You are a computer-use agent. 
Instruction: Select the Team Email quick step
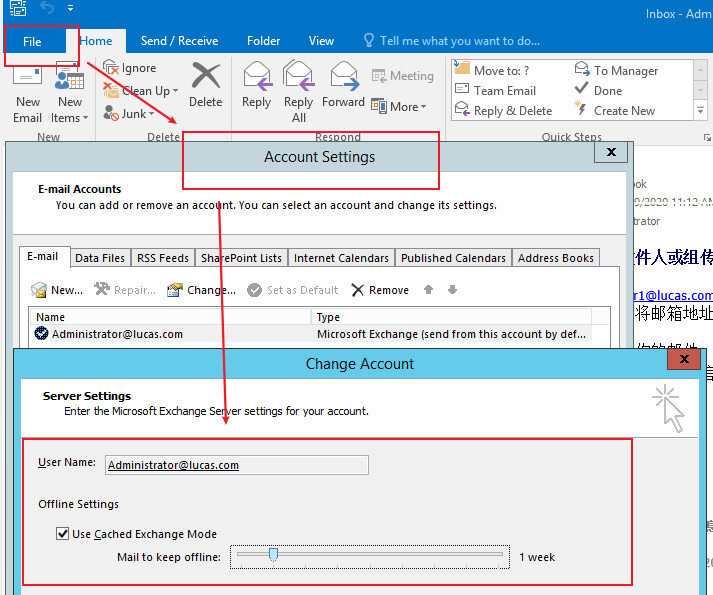[x=496, y=91]
